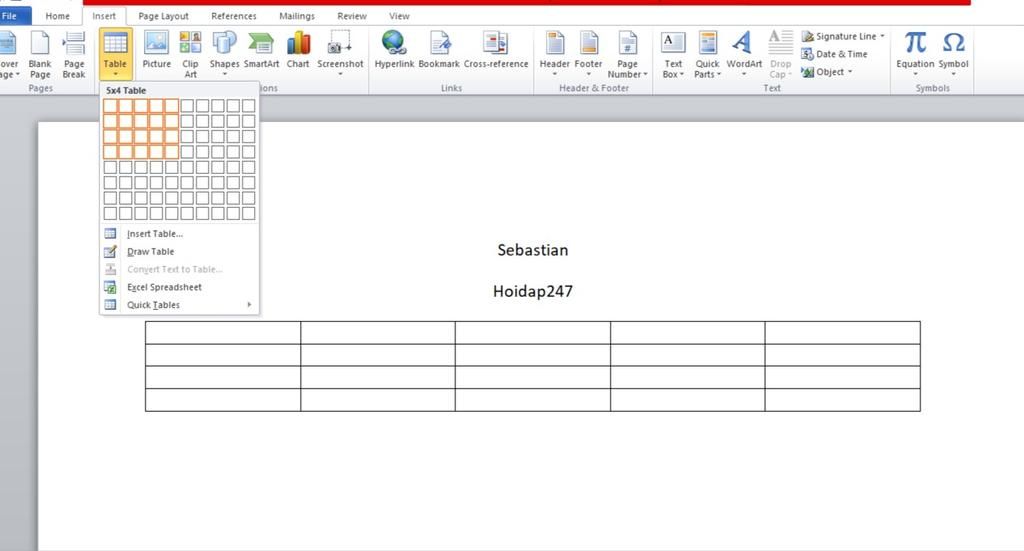
Task: Click the Drop Cap icon
Action: tap(780, 43)
